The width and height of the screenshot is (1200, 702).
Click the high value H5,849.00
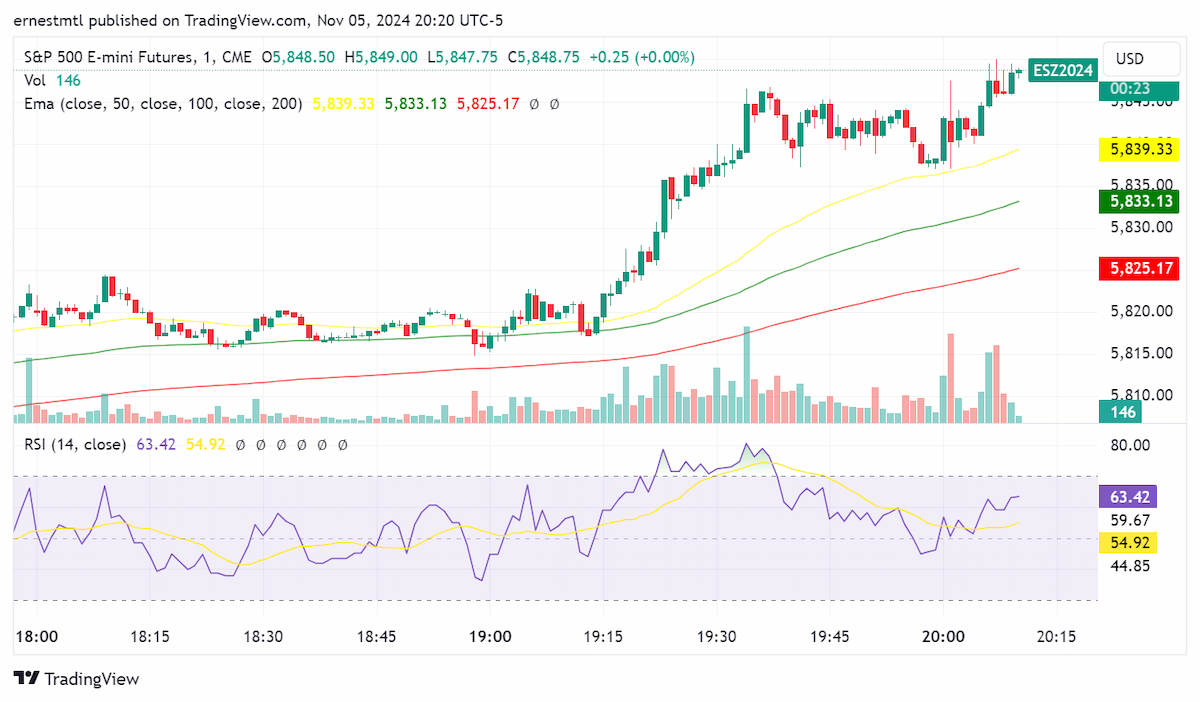pyautogui.click(x=381, y=58)
